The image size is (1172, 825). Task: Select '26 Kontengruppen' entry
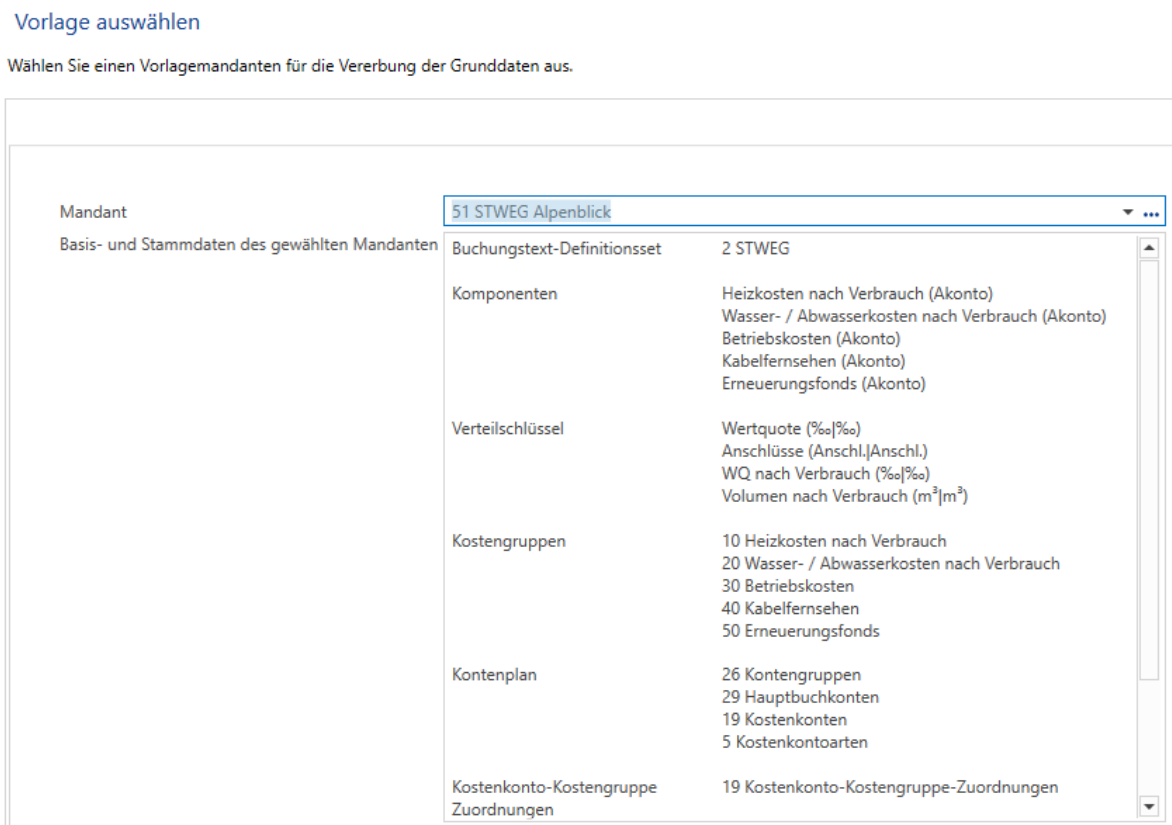click(x=792, y=674)
